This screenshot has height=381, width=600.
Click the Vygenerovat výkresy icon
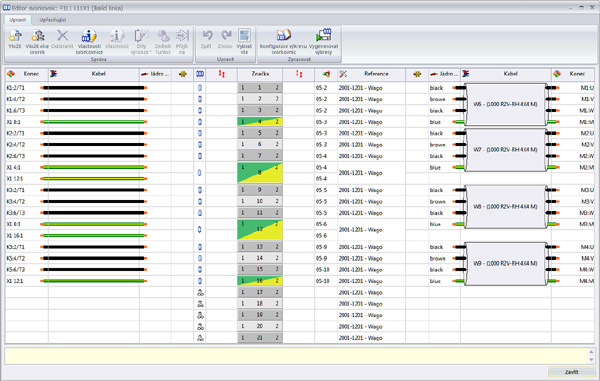[x=324, y=35]
